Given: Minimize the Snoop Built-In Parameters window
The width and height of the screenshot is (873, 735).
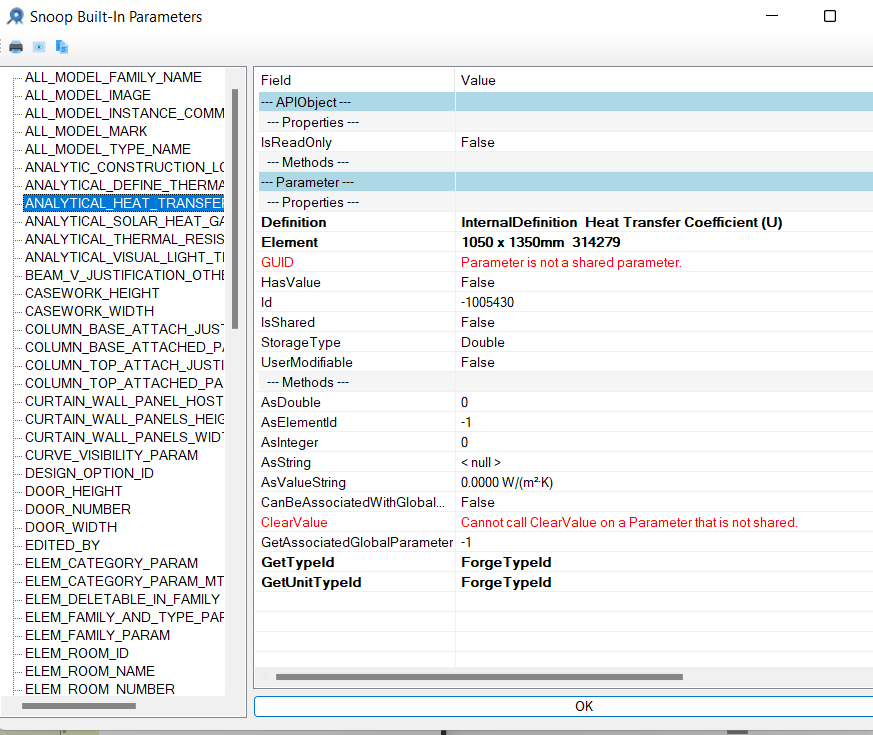Looking at the screenshot, I should click(x=772, y=16).
